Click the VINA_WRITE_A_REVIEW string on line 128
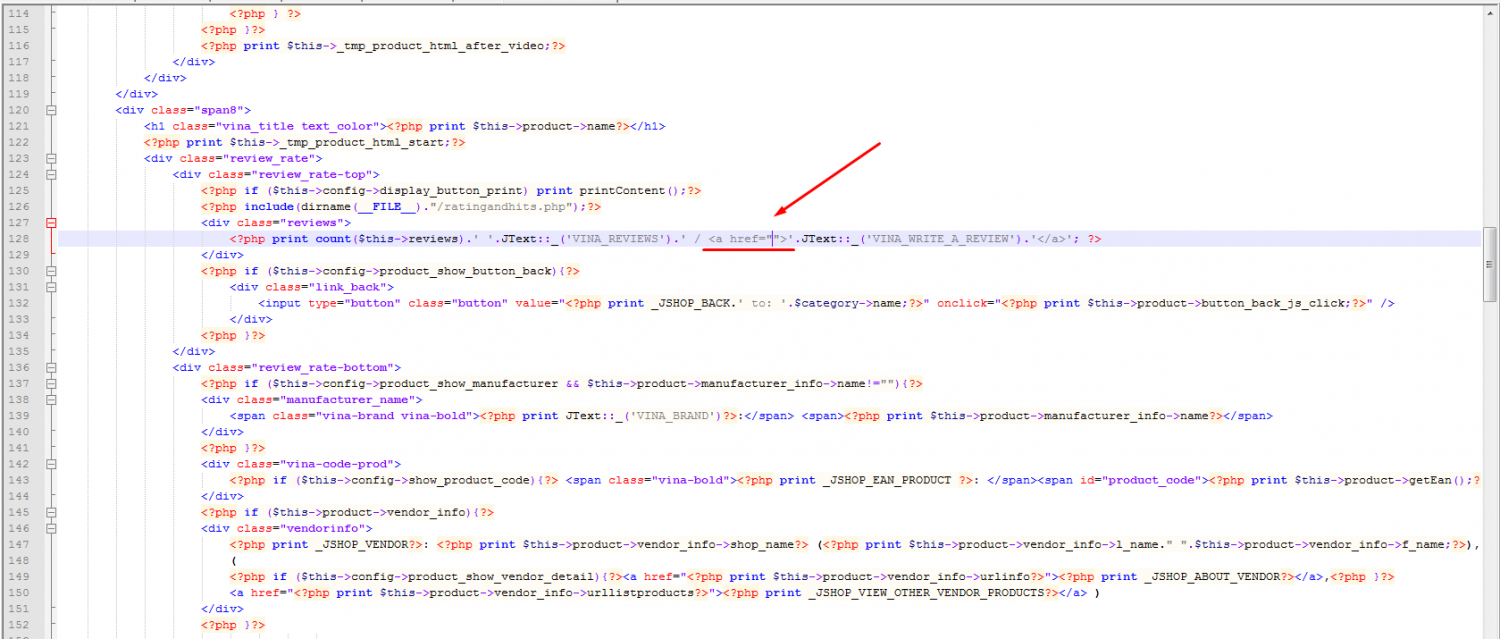The image size is (1500, 639). point(940,239)
